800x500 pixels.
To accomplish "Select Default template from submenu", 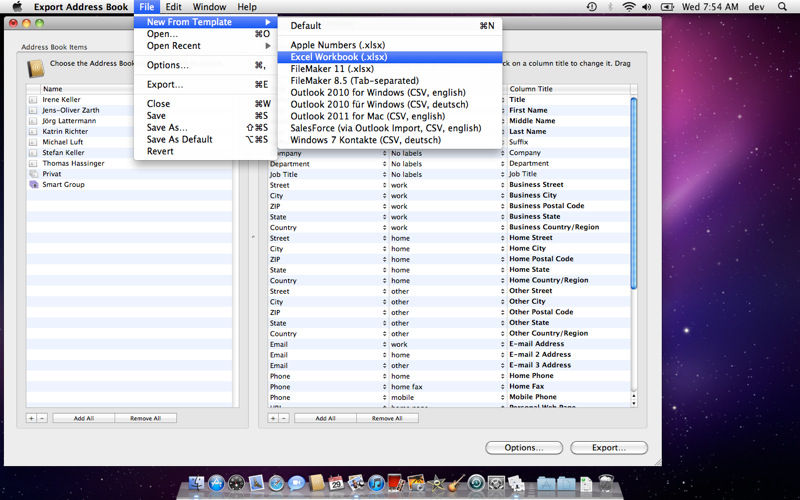I will click(x=390, y=26).
